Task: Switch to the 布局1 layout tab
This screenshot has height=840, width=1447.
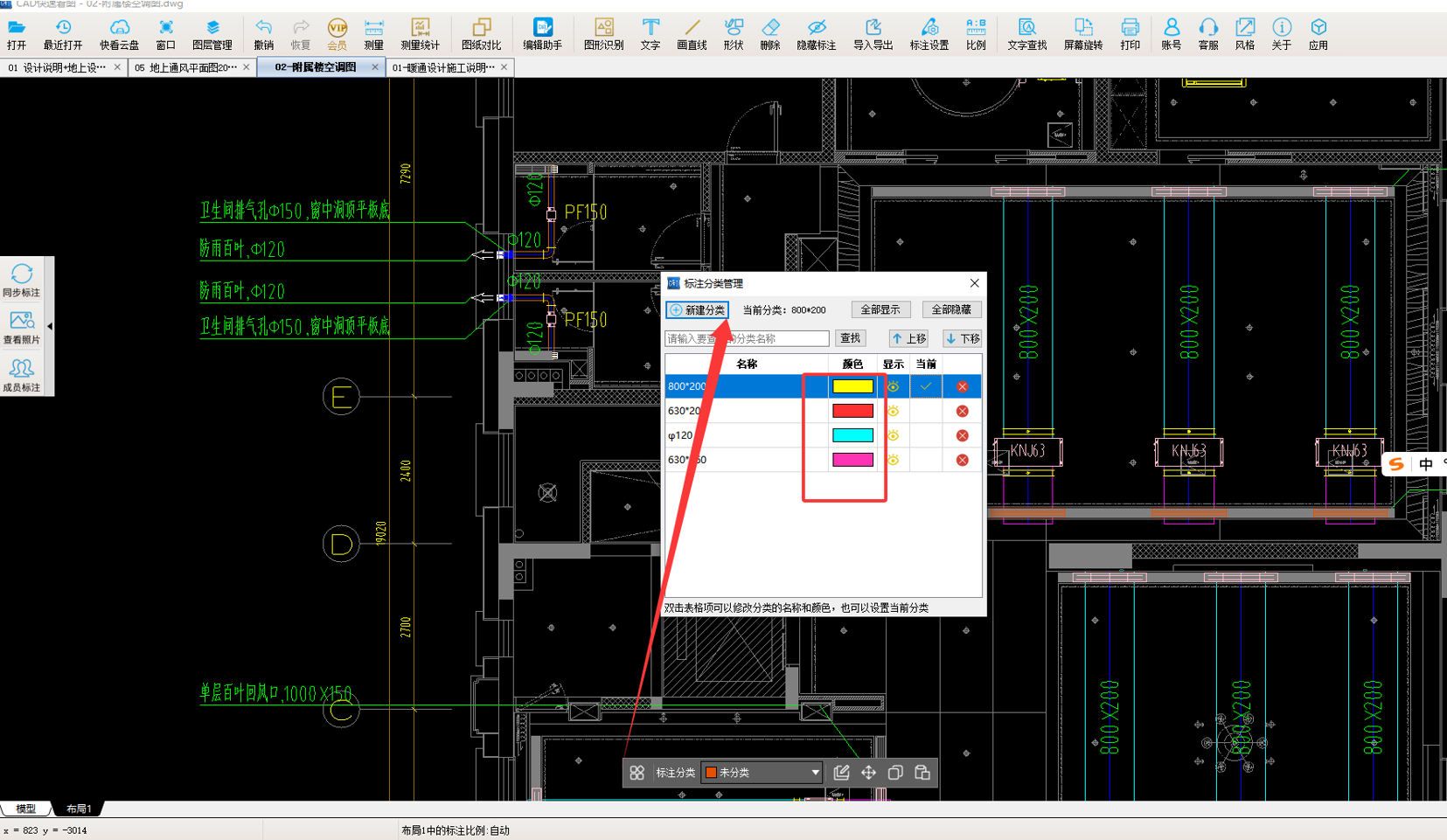Action: (79, 809)
